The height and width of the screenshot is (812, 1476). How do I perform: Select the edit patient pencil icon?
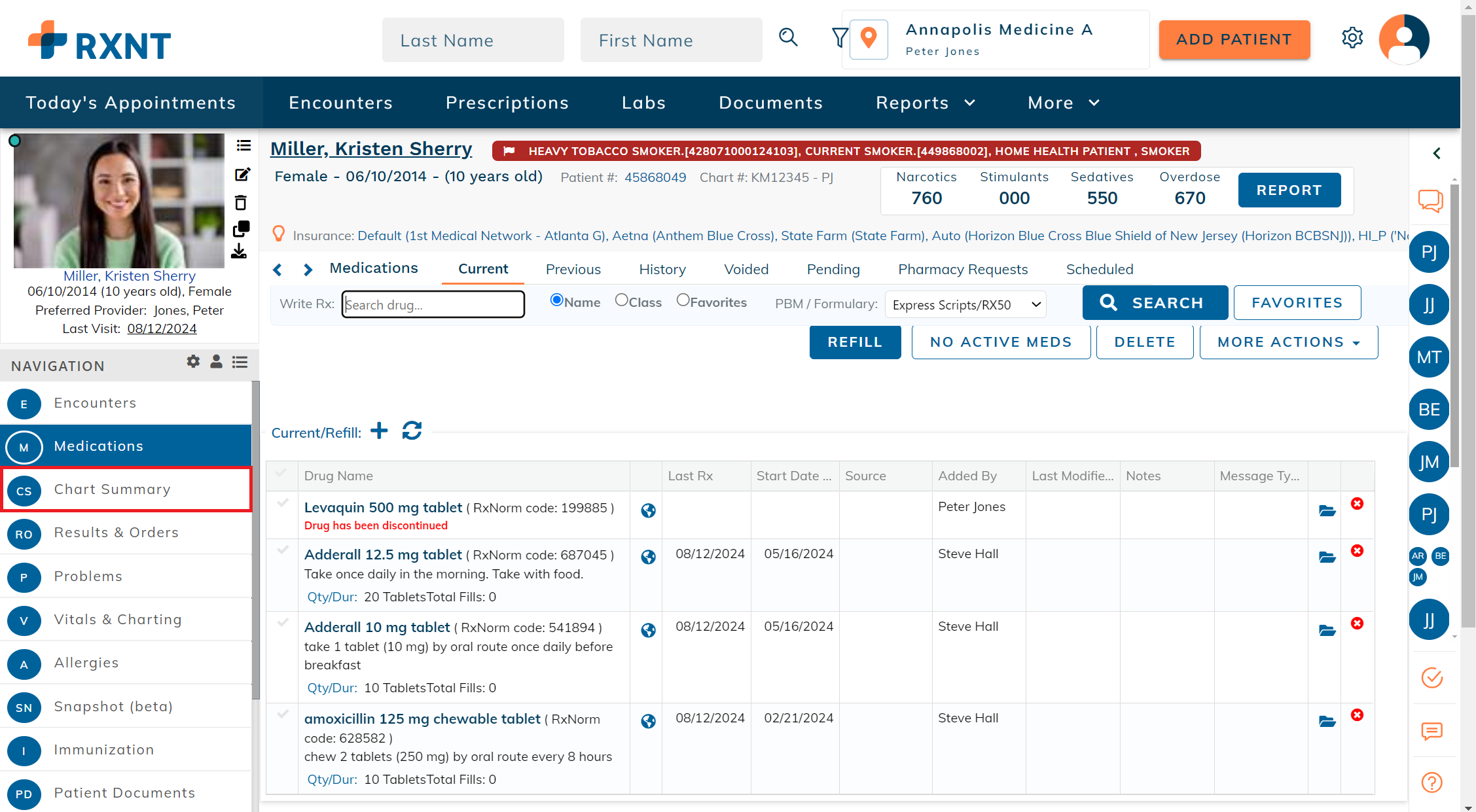(x=242, y=175)
